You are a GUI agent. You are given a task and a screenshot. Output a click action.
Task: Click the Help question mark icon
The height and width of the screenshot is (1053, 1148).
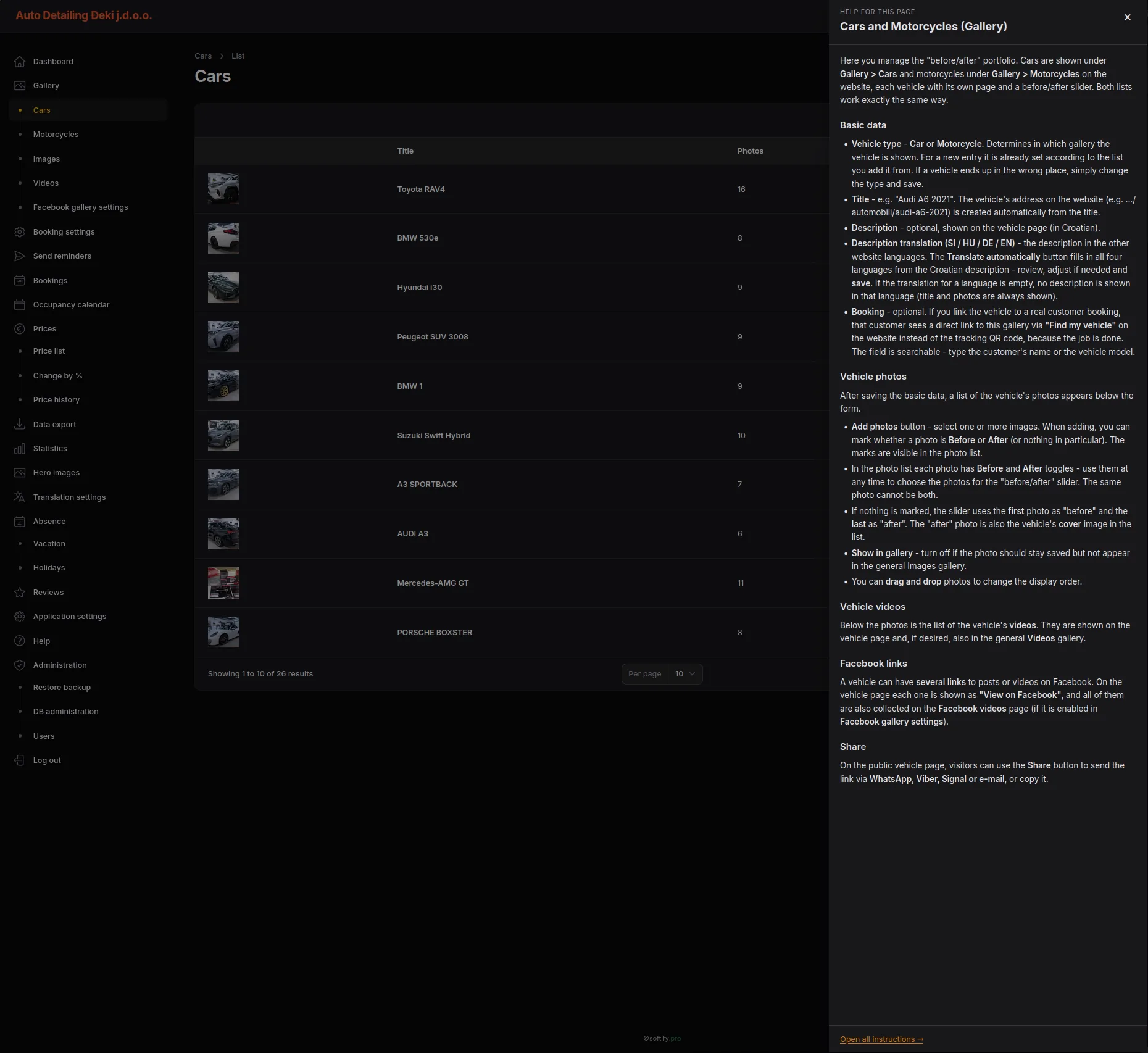(x=20, y=641)
